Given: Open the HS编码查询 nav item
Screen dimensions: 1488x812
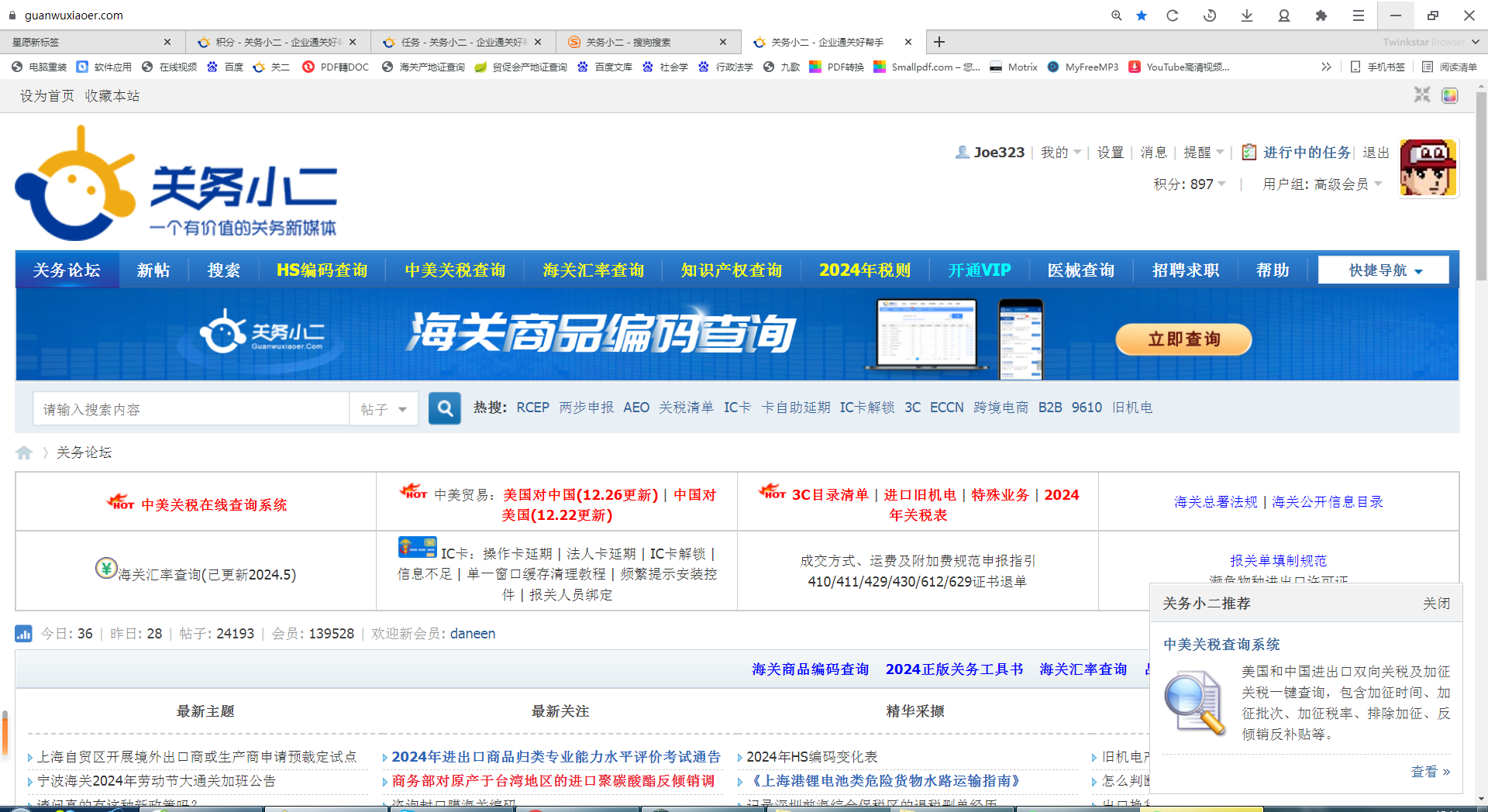Looking at the screenshot, I should (x=322, y=270).
